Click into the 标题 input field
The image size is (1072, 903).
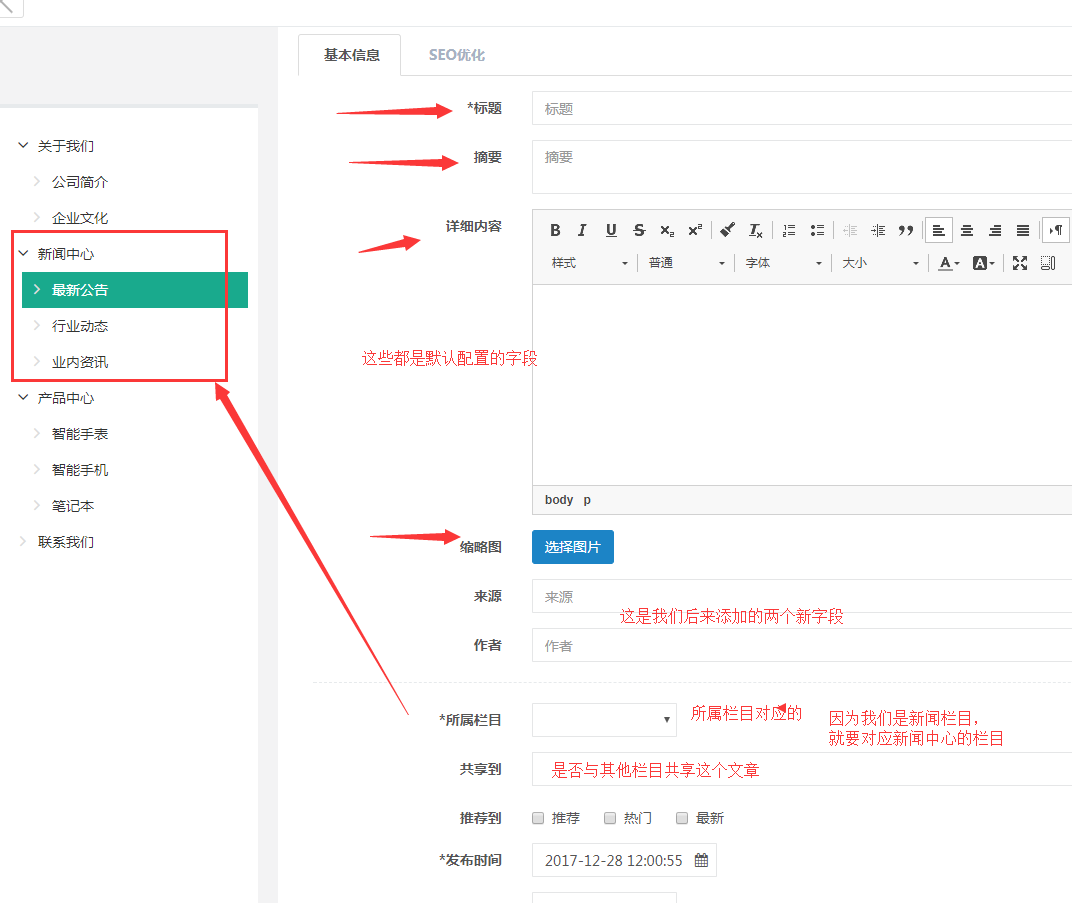[800, 109]
